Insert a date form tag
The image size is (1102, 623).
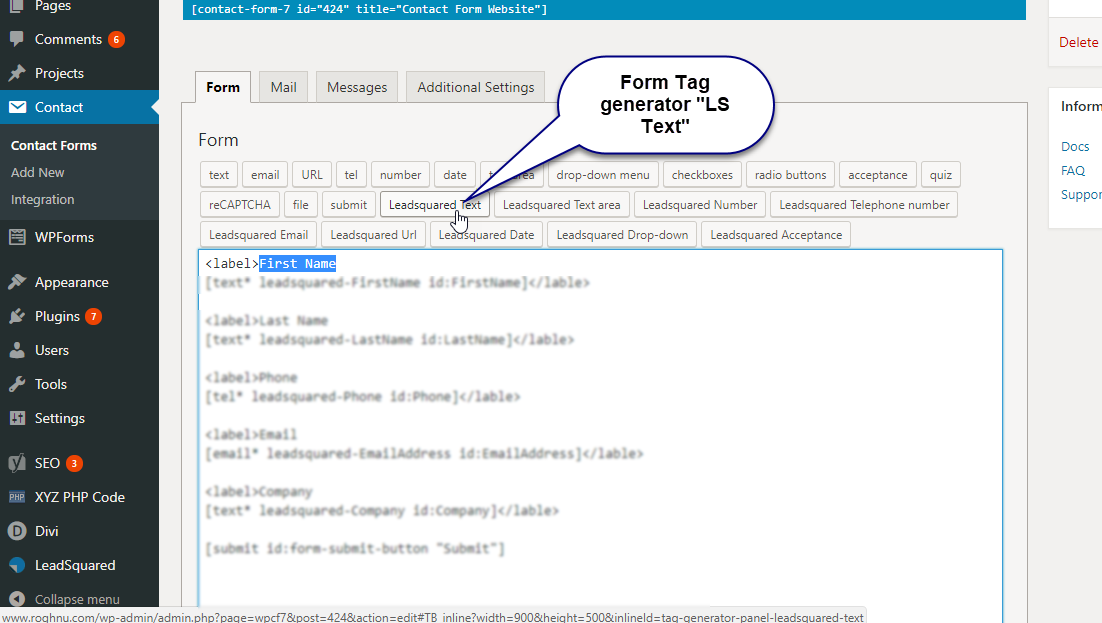[x=455, y=175]
